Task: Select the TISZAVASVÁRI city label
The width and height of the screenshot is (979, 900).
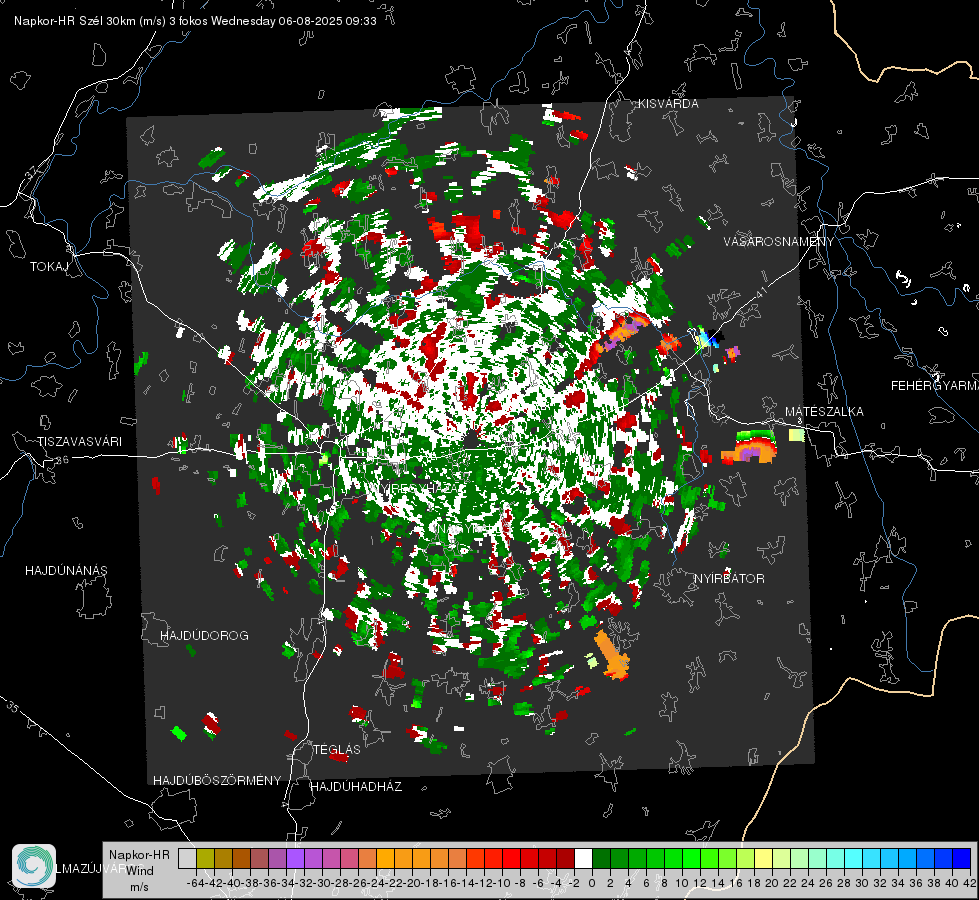Action: point(79,442)
